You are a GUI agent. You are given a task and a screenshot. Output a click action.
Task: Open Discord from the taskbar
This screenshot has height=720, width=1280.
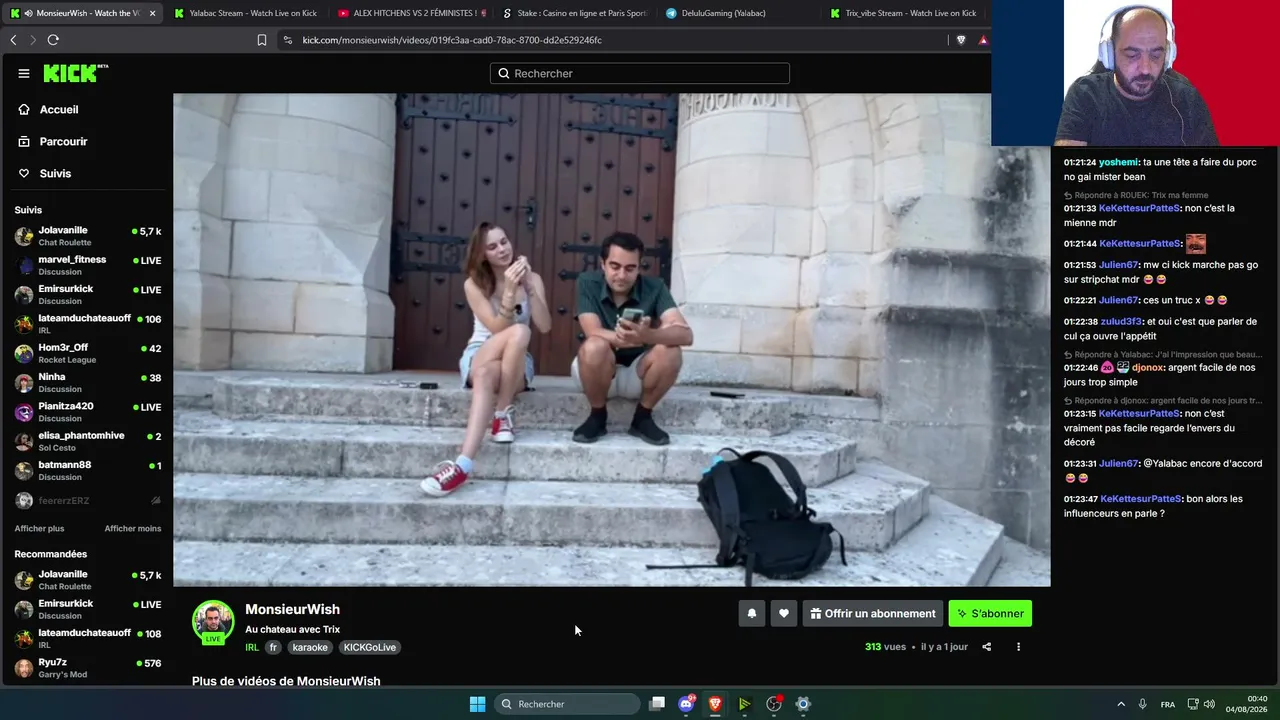tap(687, 704)
